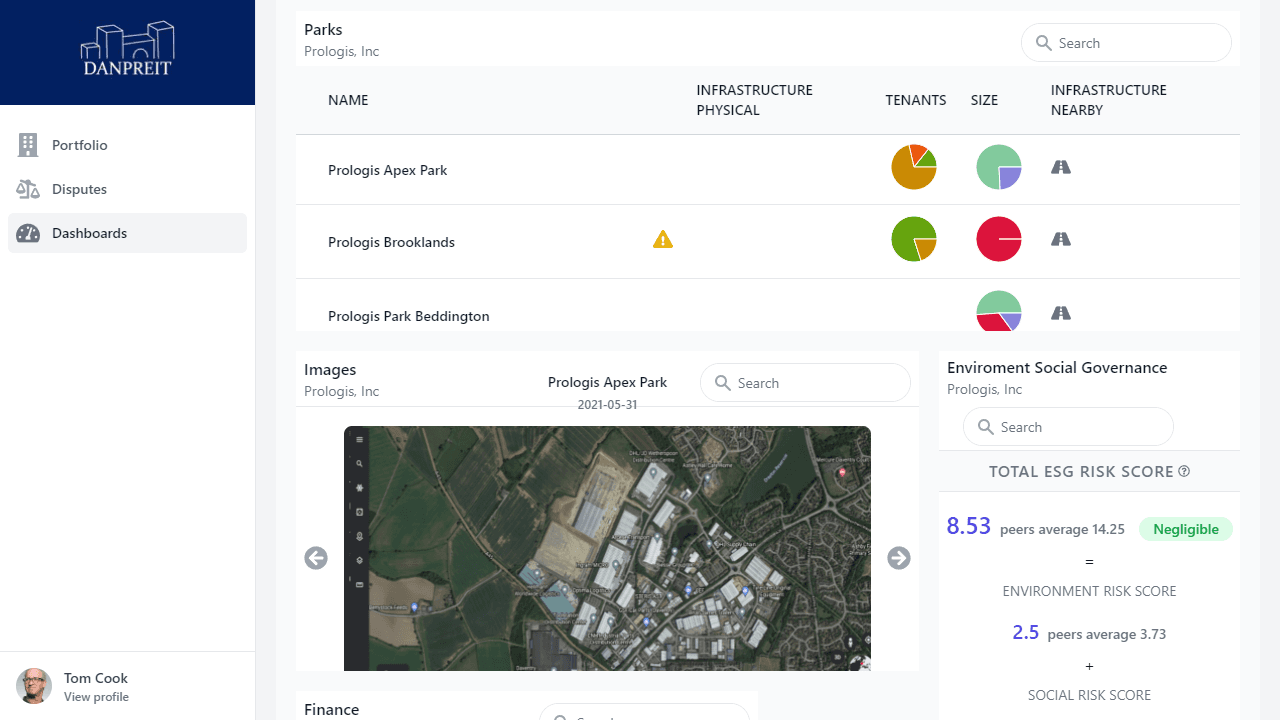
Task: Click the Negligible risk badge
Action: coord(1186,529)
